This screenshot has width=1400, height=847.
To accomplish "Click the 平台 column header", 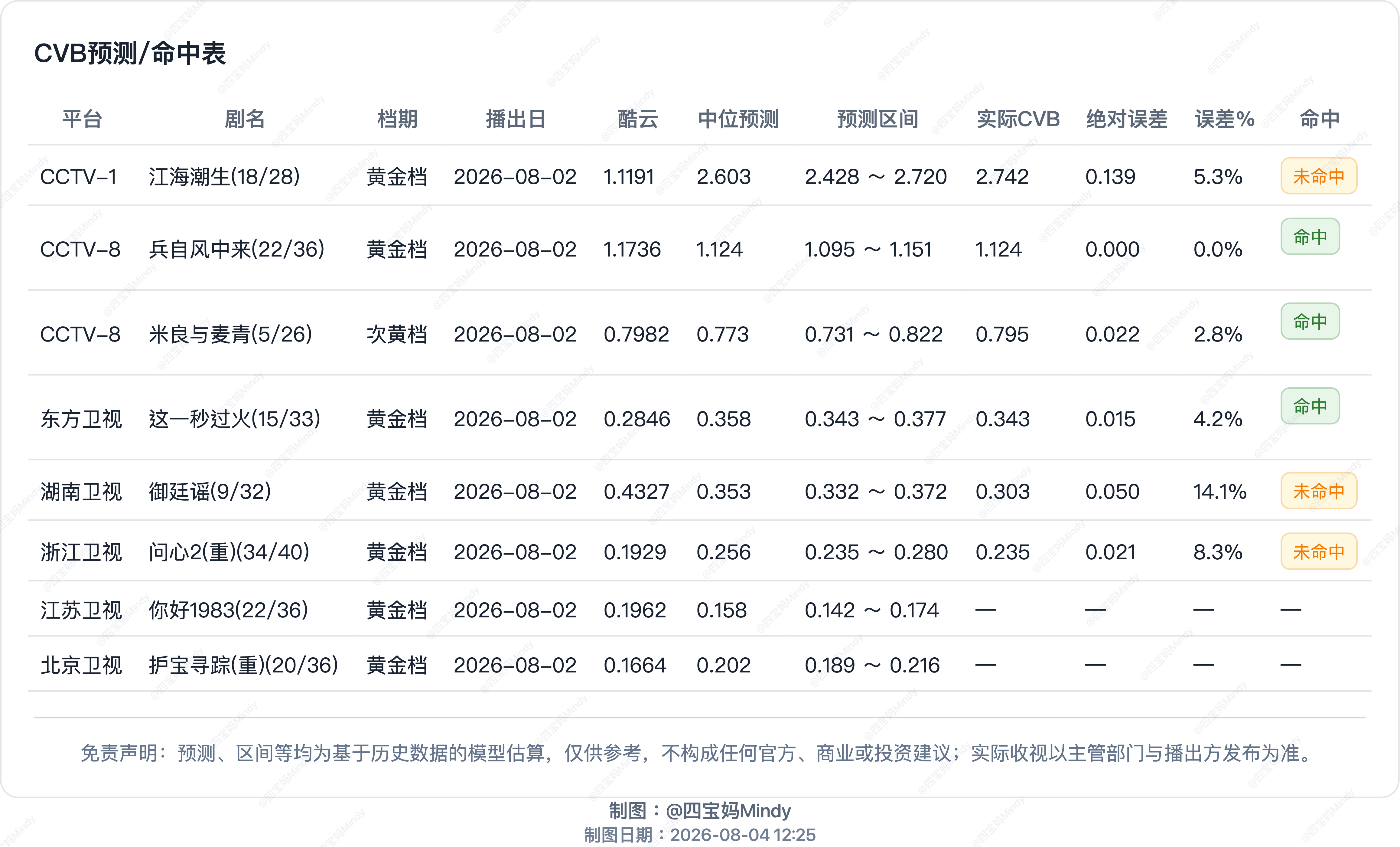I will tap(82, 119).
